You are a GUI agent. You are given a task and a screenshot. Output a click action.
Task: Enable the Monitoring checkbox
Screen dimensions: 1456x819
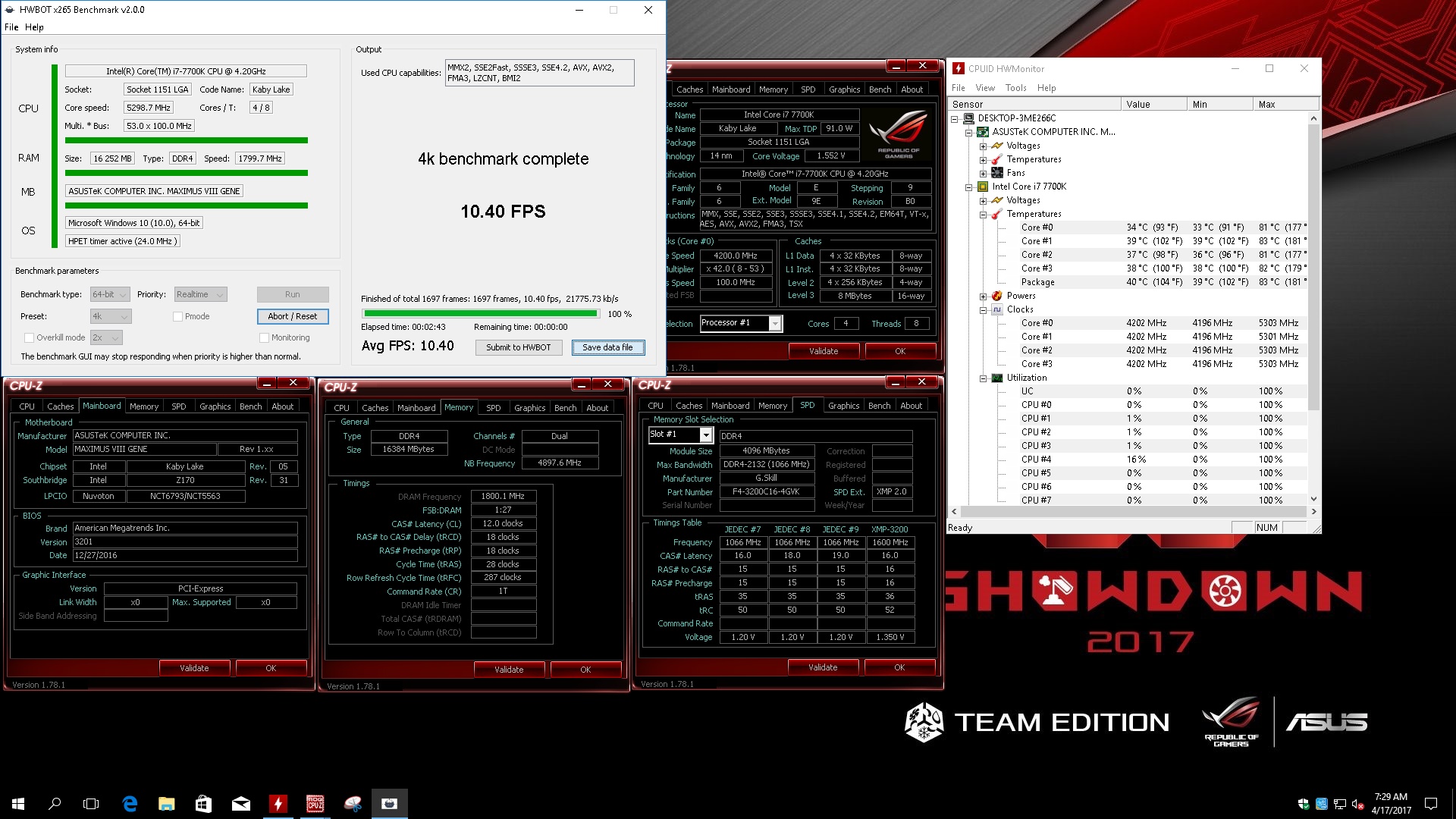[264, 338]
